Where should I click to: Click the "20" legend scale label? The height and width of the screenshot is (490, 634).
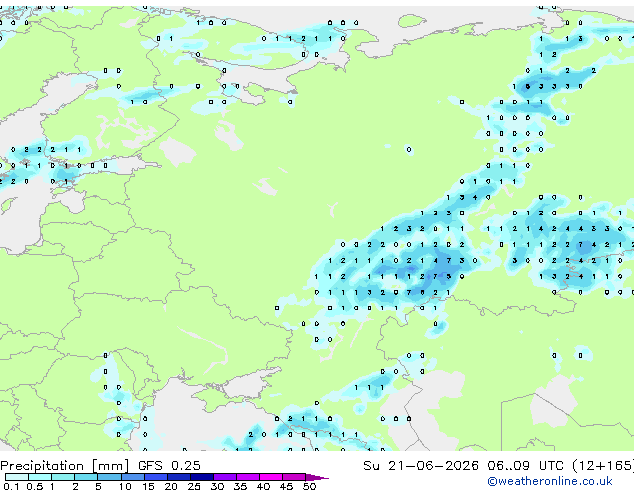tap(171, 486)
